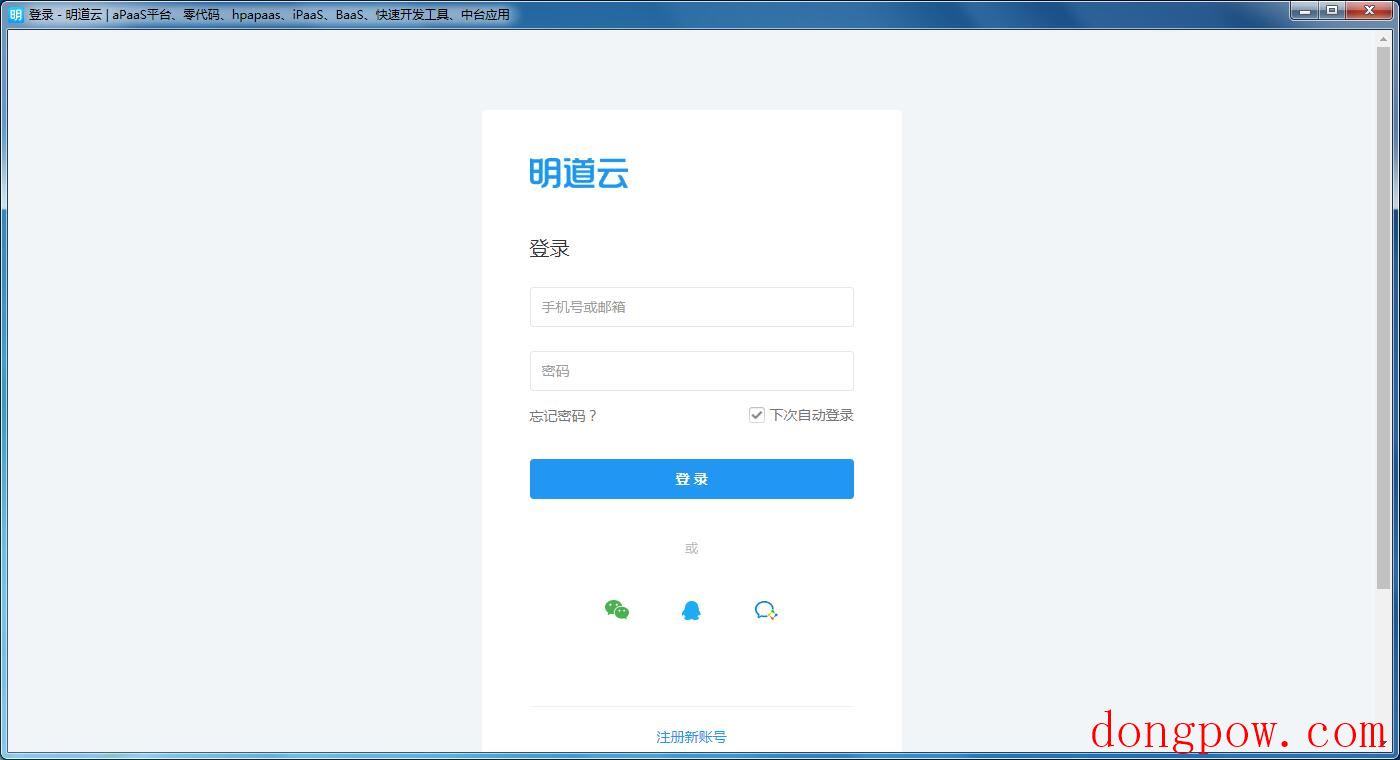Click the vertical scrollbar thumb
This screenshot has width=1400, height=760.
tap(1384, 317)
